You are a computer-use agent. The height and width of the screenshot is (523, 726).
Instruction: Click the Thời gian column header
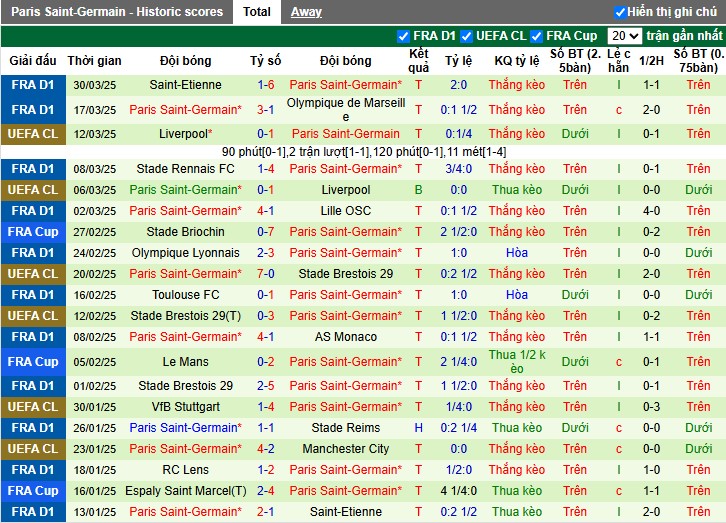94,61
